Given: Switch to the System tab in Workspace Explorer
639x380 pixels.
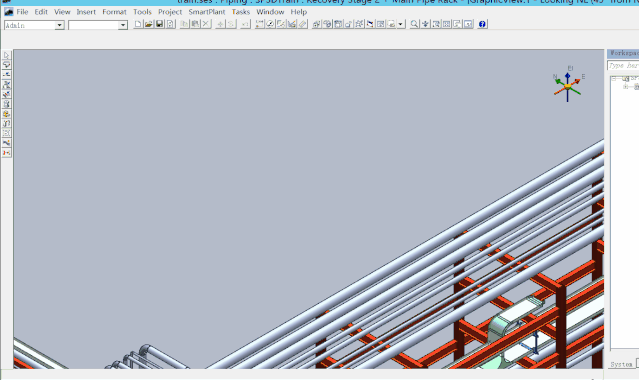Looking at the screenshot, I should (621, 364).
